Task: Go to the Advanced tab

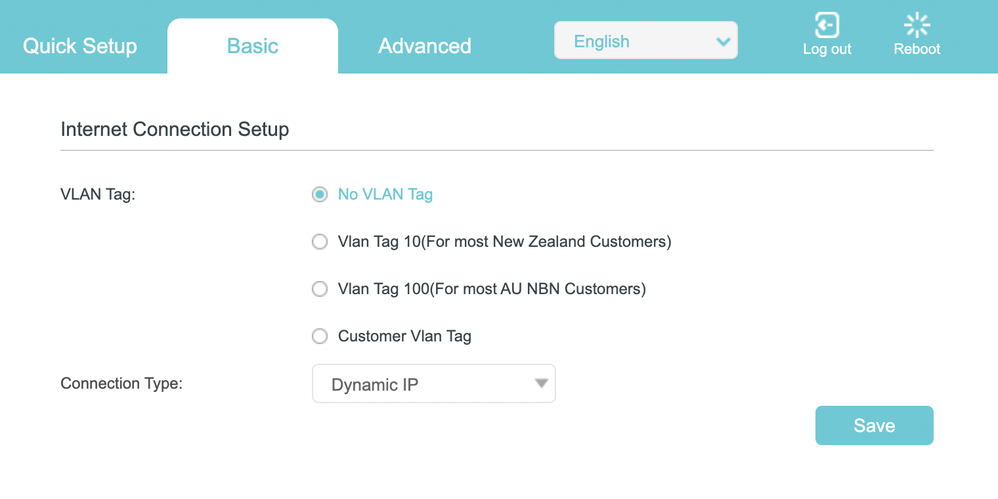Action: [424, 46]
